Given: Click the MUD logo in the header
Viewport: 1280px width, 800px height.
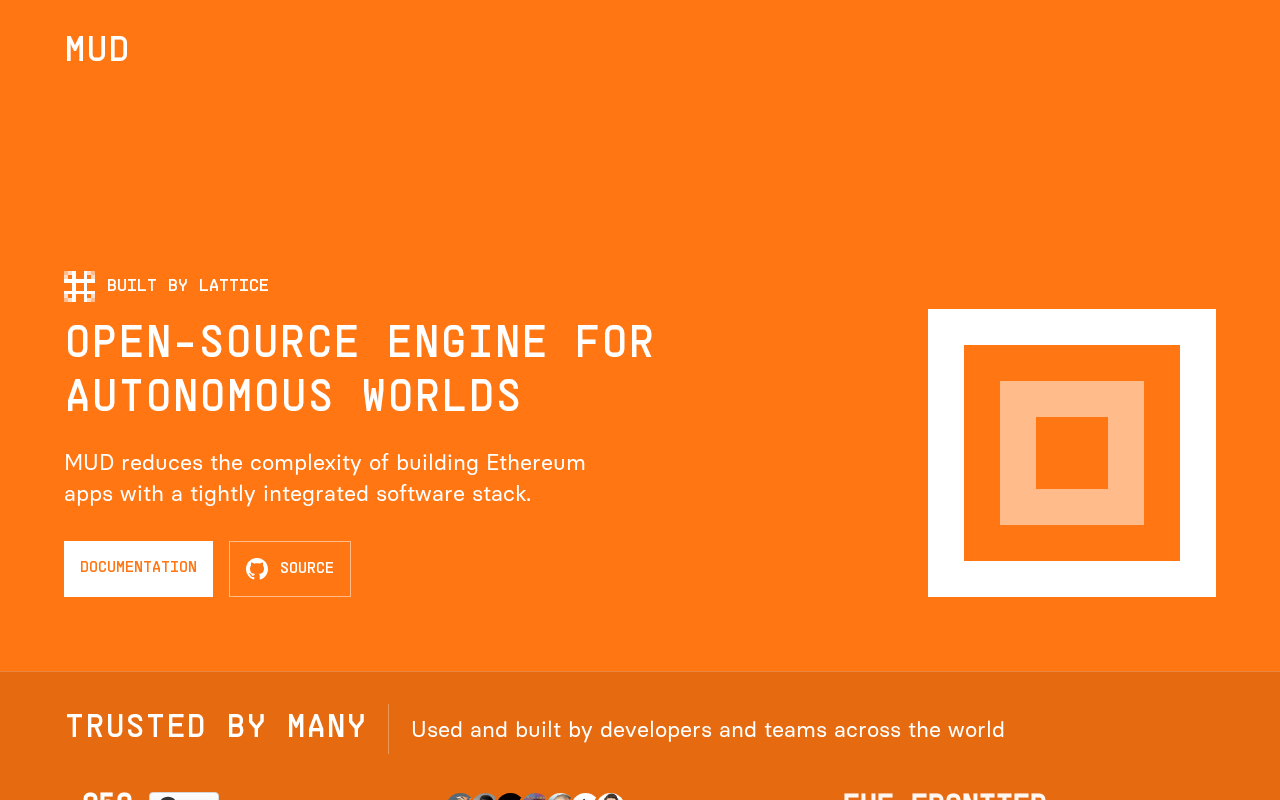Looking at the screenshot, I should (x=97, y=49).
